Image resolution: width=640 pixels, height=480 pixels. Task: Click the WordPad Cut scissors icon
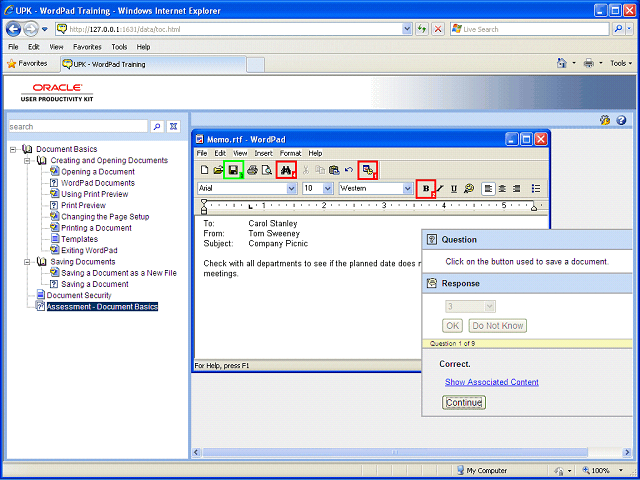click(x=306, y=170)
